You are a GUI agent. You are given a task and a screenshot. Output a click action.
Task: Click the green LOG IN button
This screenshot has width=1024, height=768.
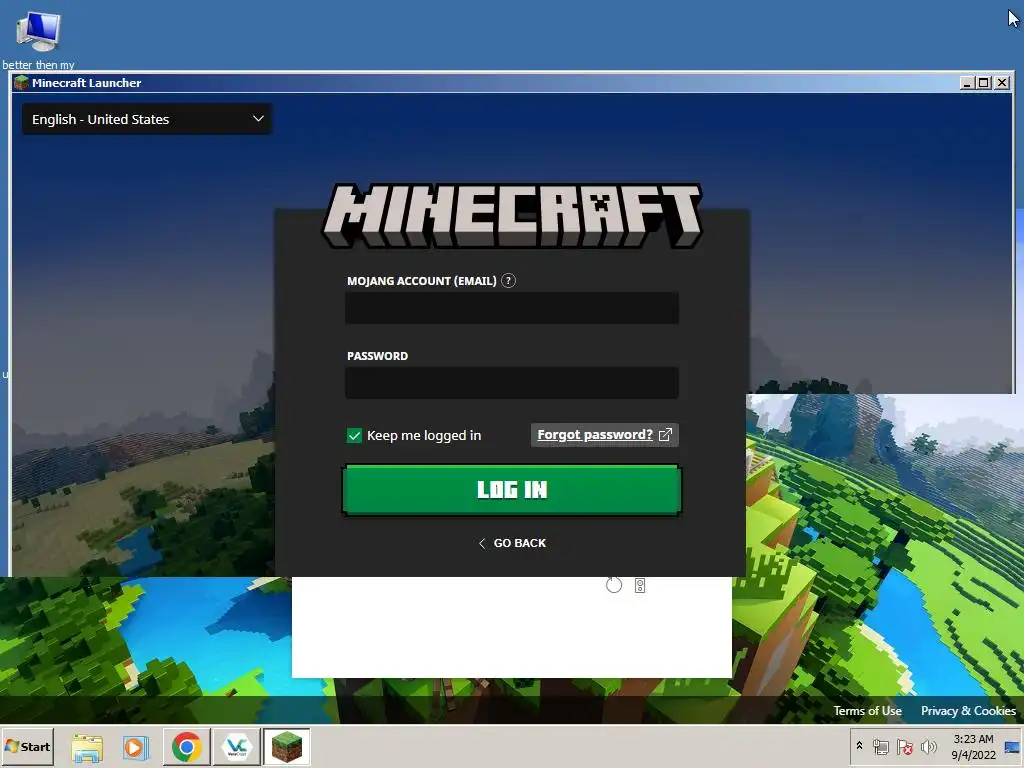[x=512, y=490]
